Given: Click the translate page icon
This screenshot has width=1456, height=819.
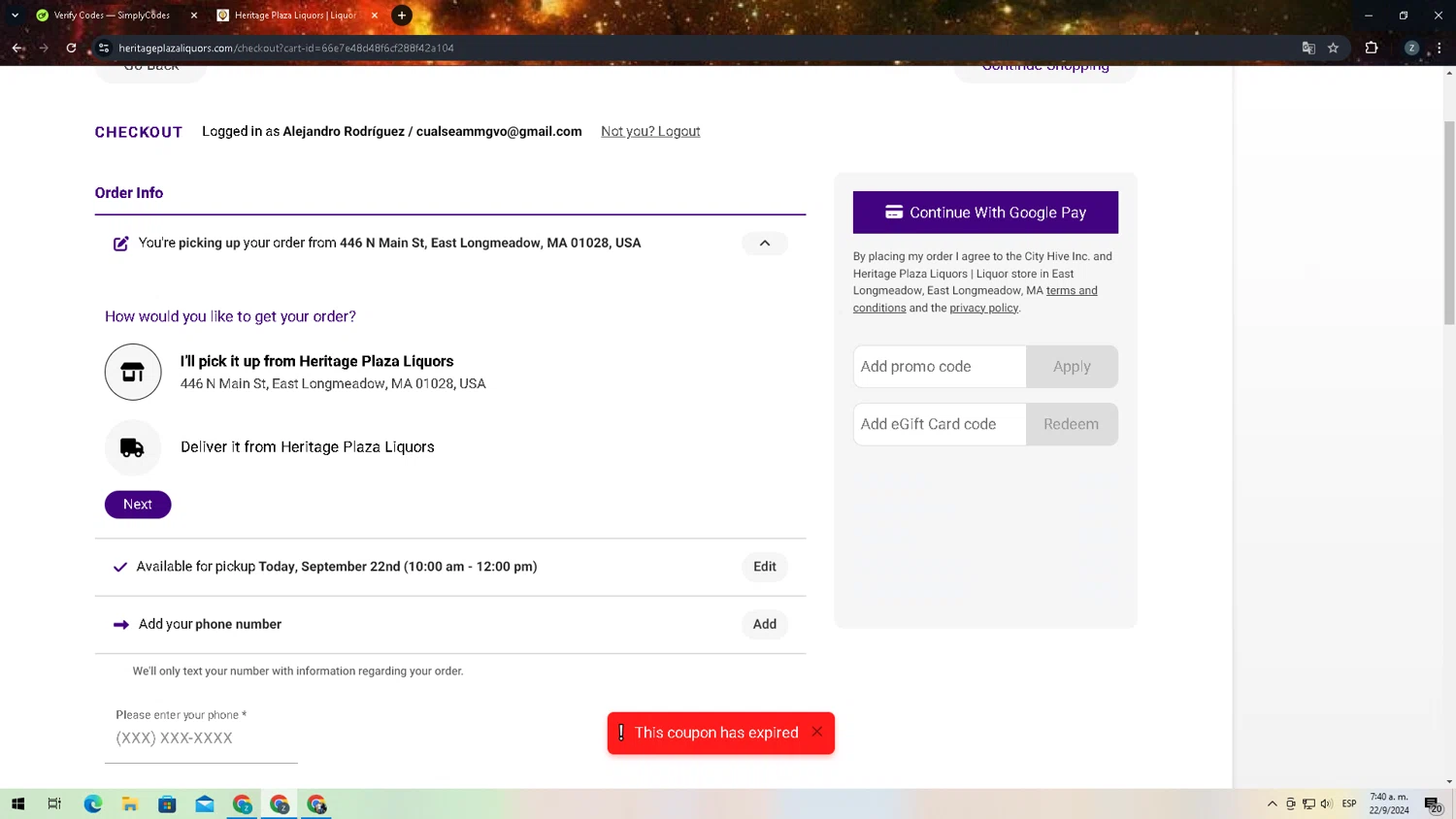Looking at the screenshot, I should (1308, 48).
